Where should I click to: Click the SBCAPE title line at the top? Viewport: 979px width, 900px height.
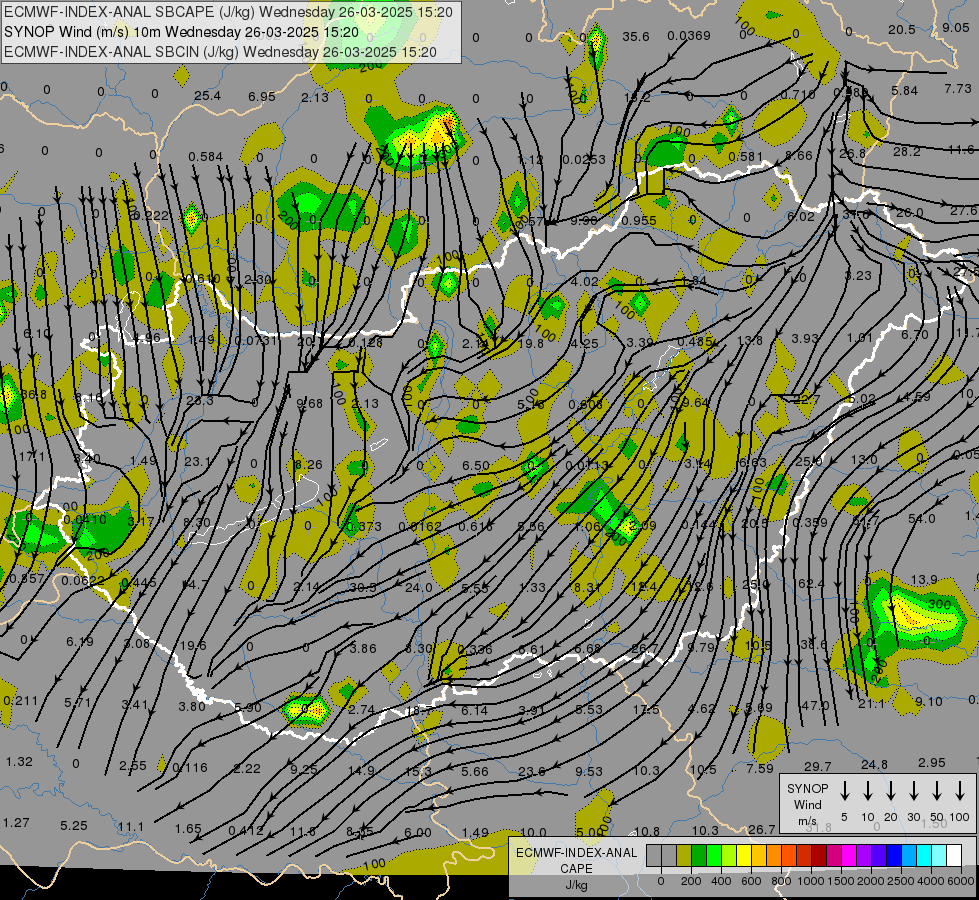(229, 12)
